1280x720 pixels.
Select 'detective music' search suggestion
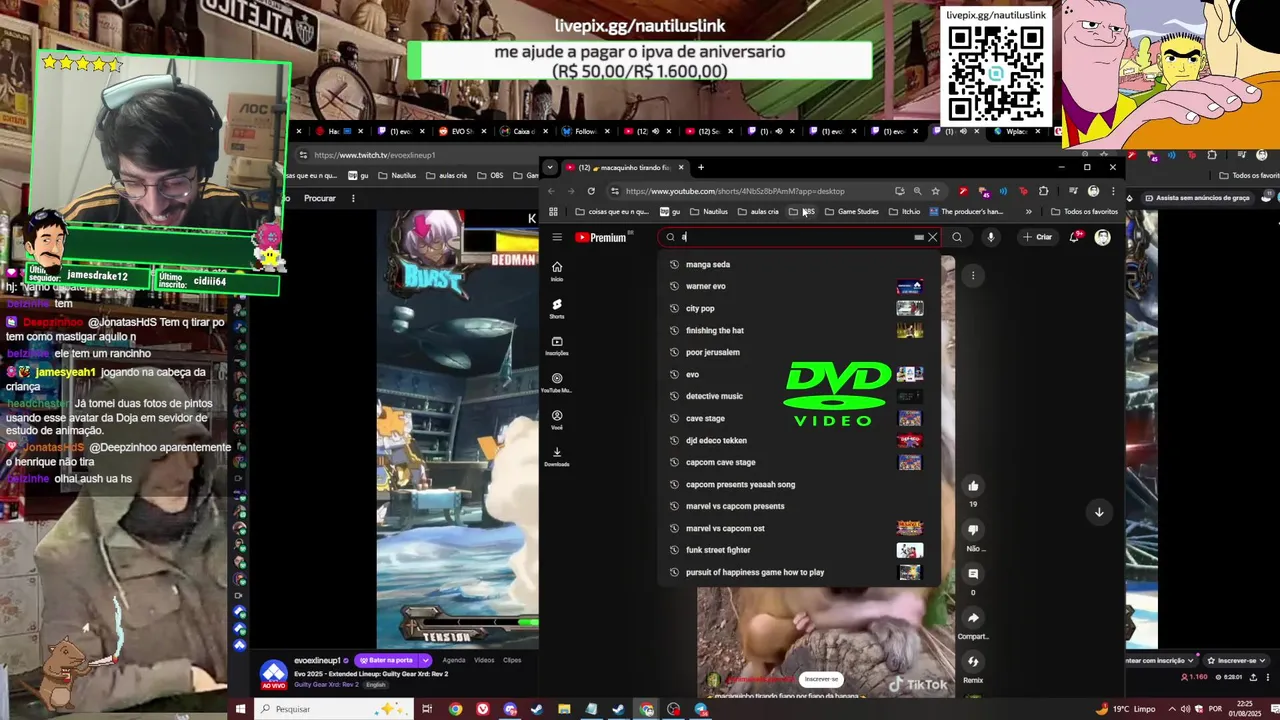tap(798, 396)
